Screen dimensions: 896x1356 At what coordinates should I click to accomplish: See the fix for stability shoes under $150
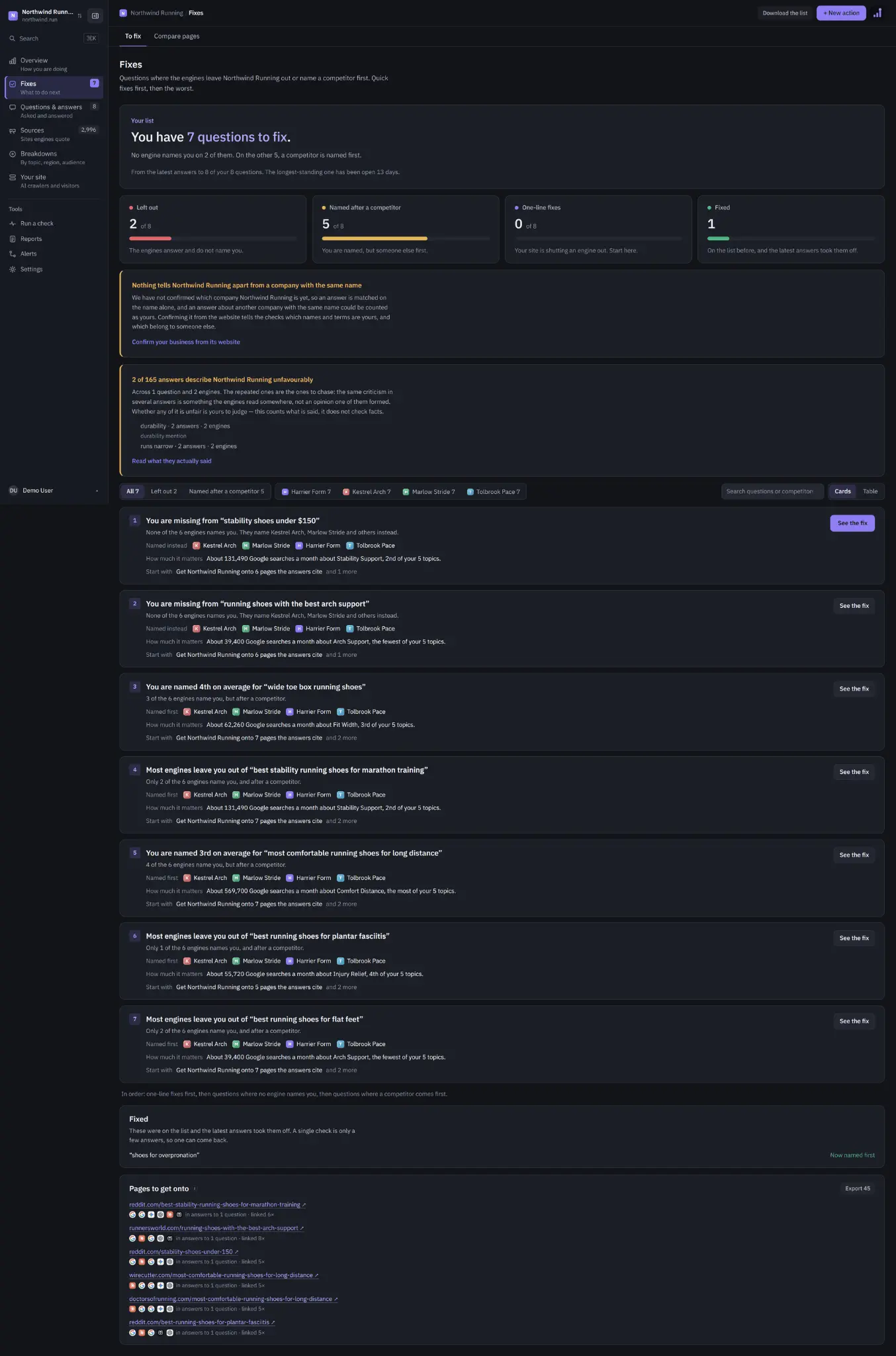point(852,523)
